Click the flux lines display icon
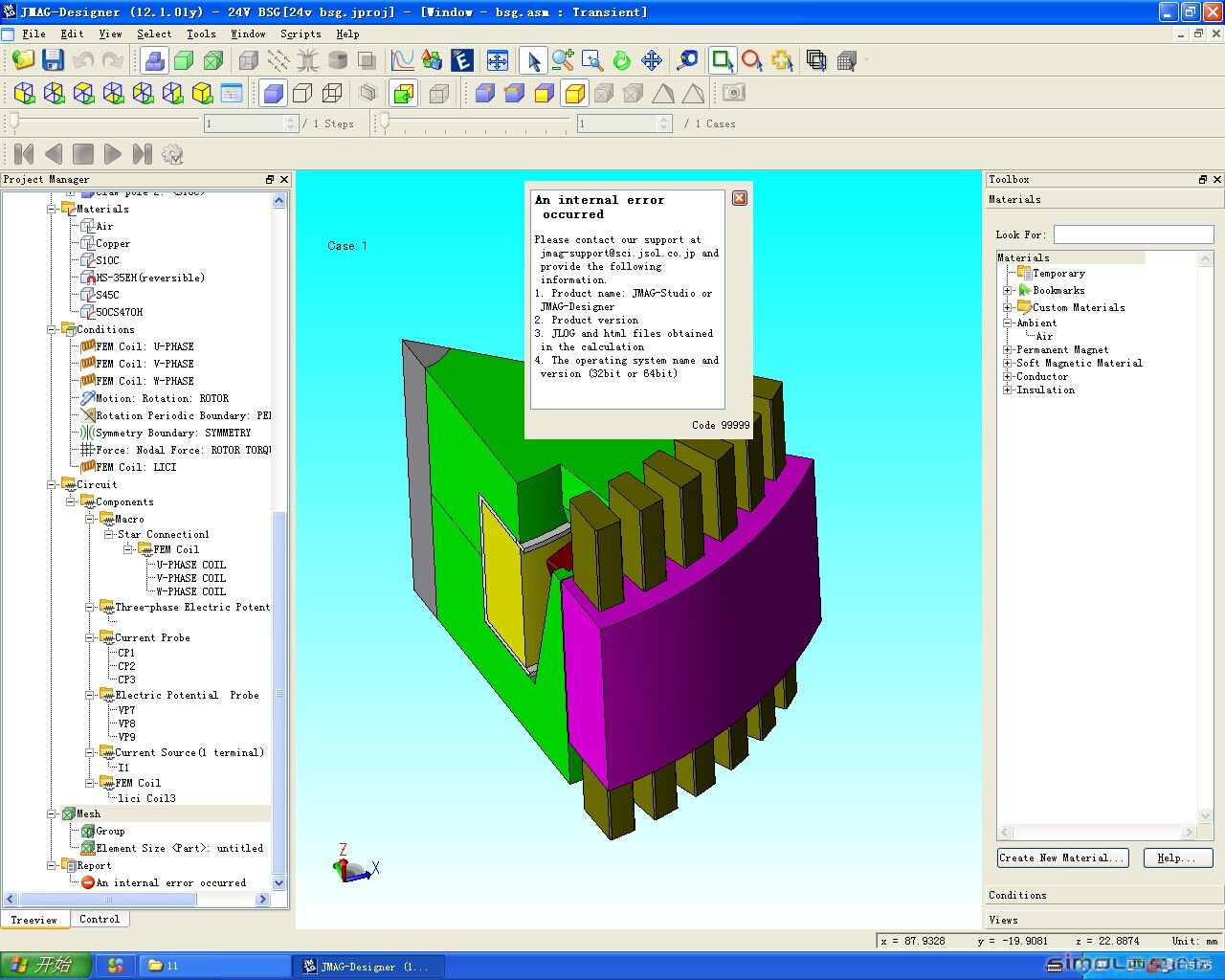 point(307,60)
